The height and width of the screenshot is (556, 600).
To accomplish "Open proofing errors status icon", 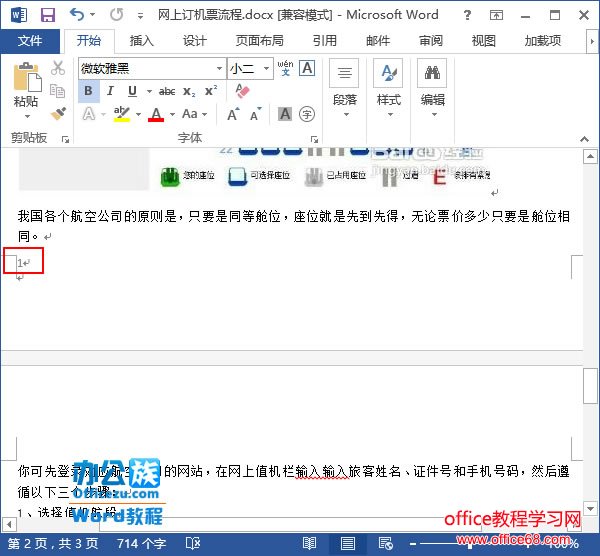I will (x=192, y=543).
